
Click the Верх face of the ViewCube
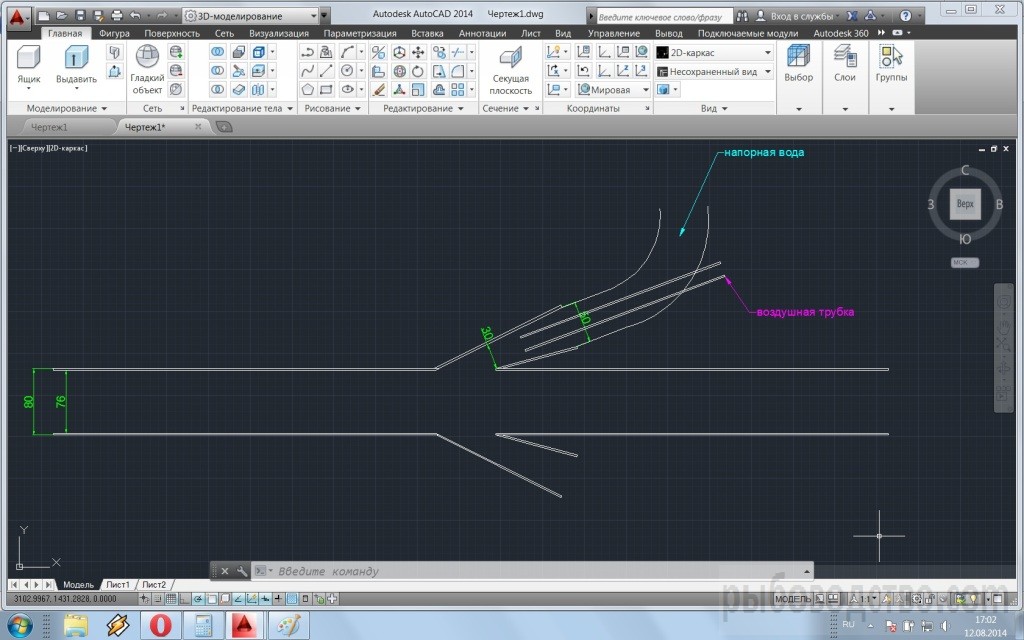[x=965, y=204]
